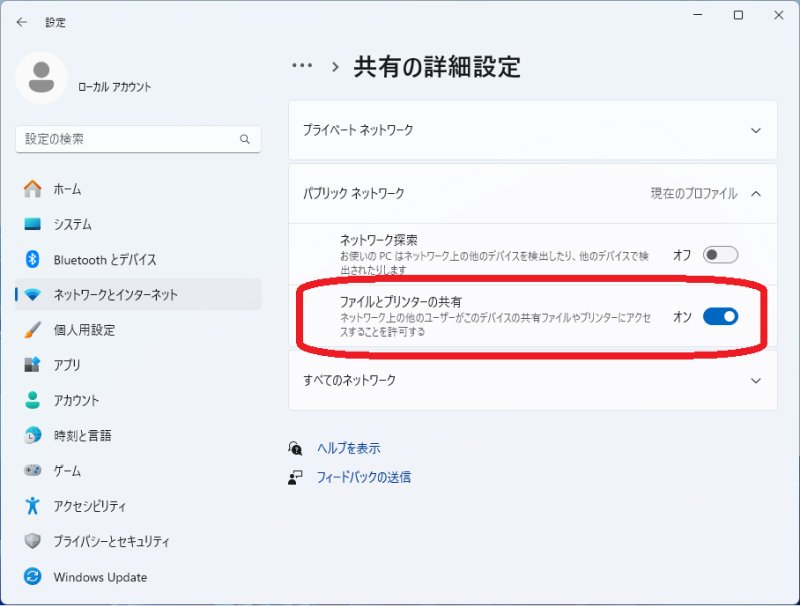Open Windows Update settings
800x606 pixels.
tap(100, 577)
